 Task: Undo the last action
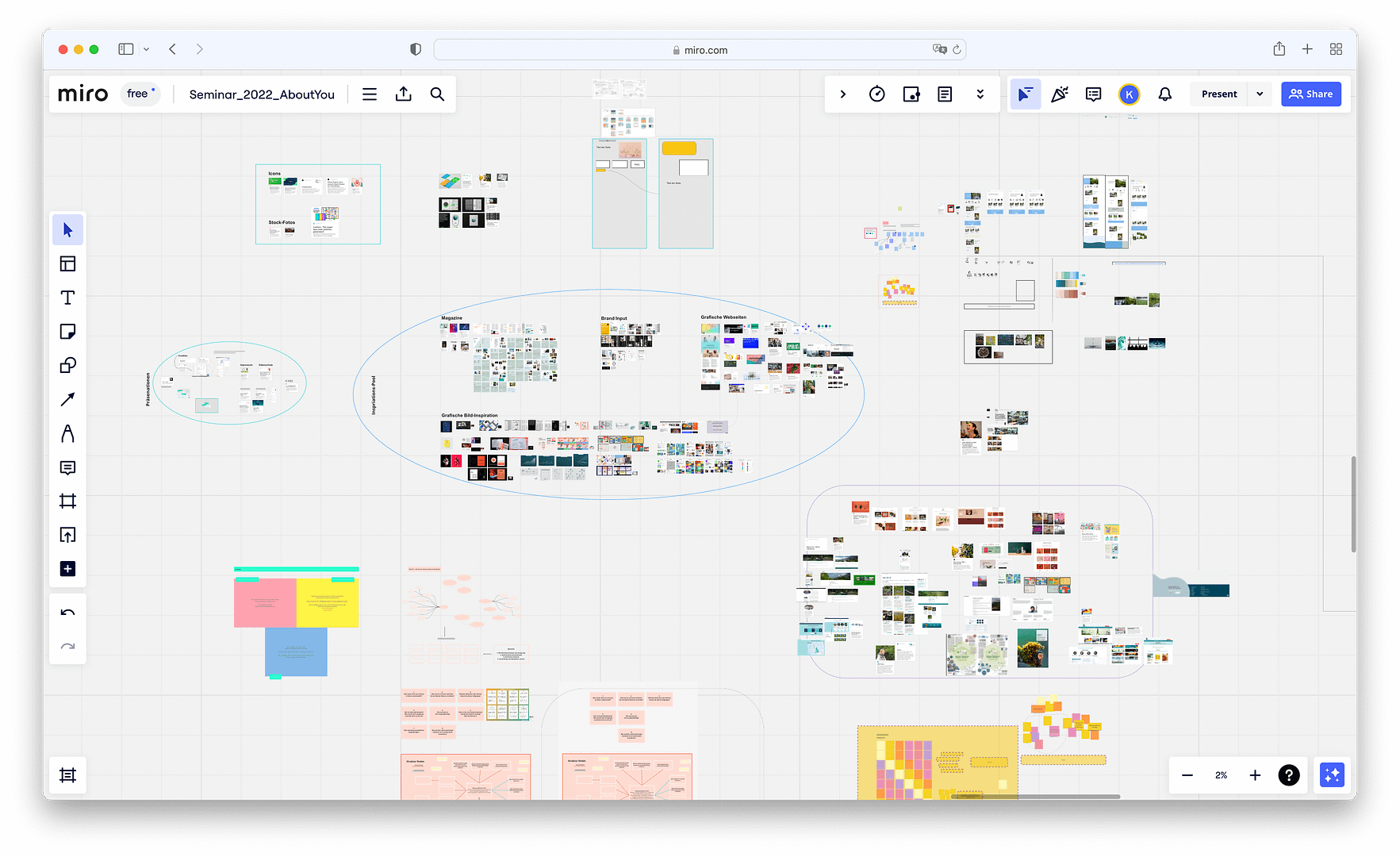(67, 613)
